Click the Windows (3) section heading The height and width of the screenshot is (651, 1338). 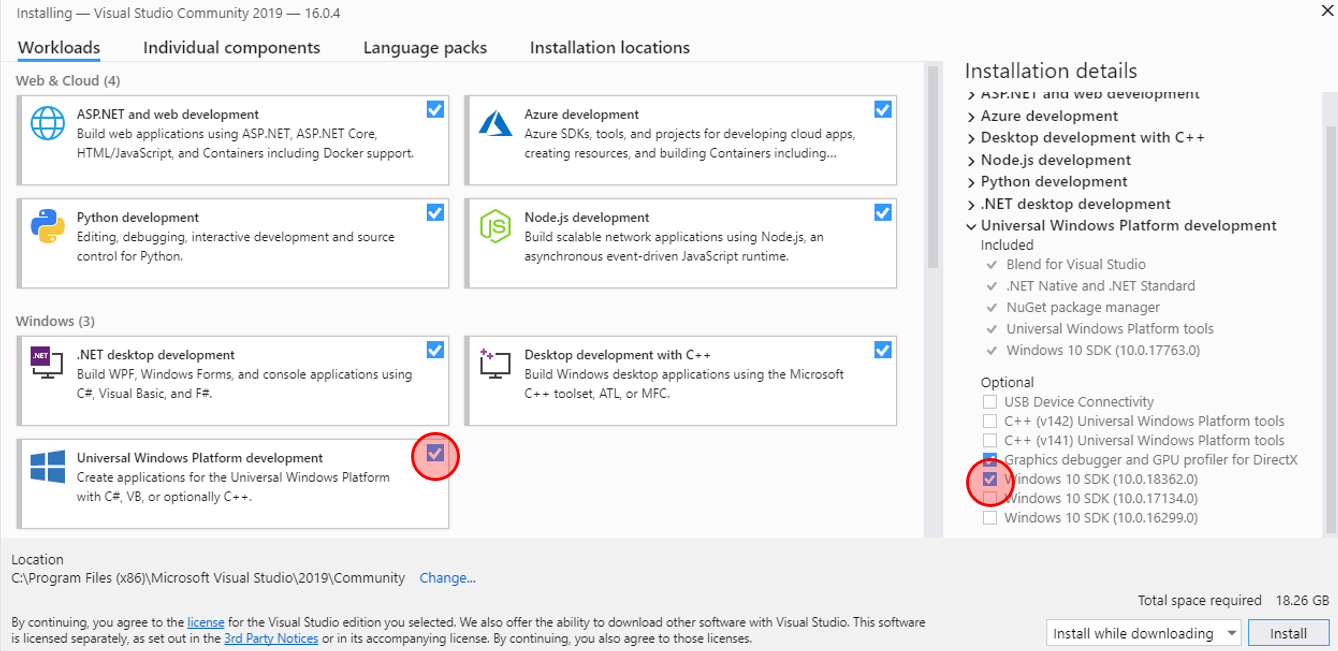pos(55,321)
